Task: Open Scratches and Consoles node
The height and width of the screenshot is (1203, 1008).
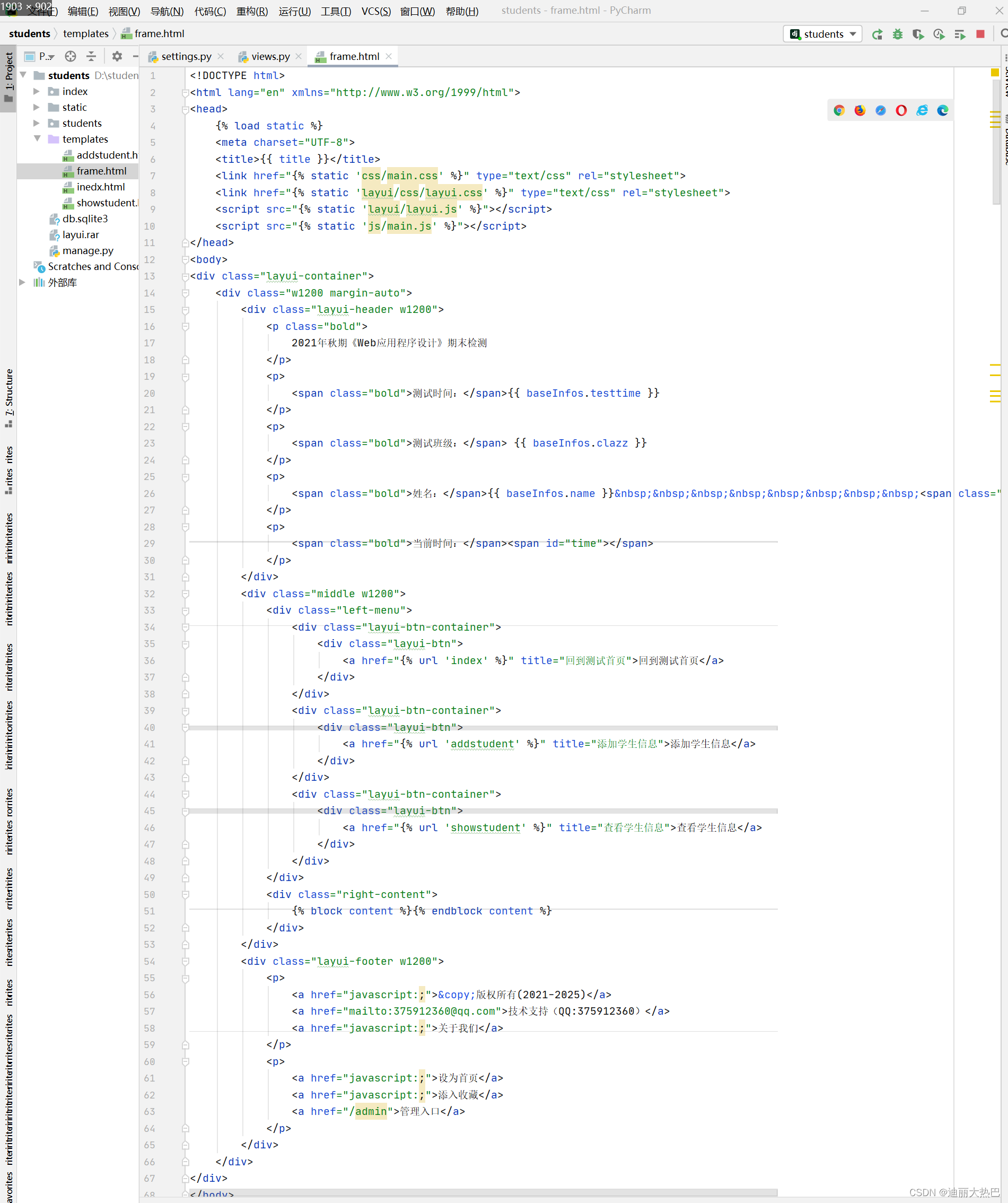Action: coord(86,267)
